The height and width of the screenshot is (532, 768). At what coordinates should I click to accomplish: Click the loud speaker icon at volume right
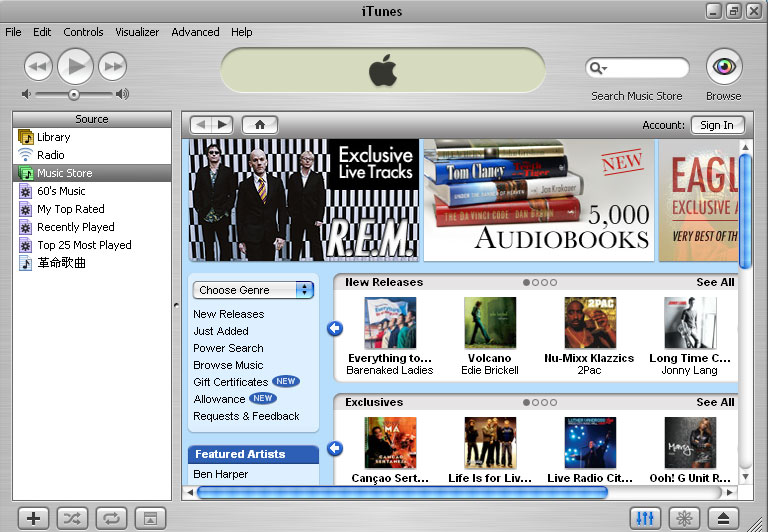point(122,94)
